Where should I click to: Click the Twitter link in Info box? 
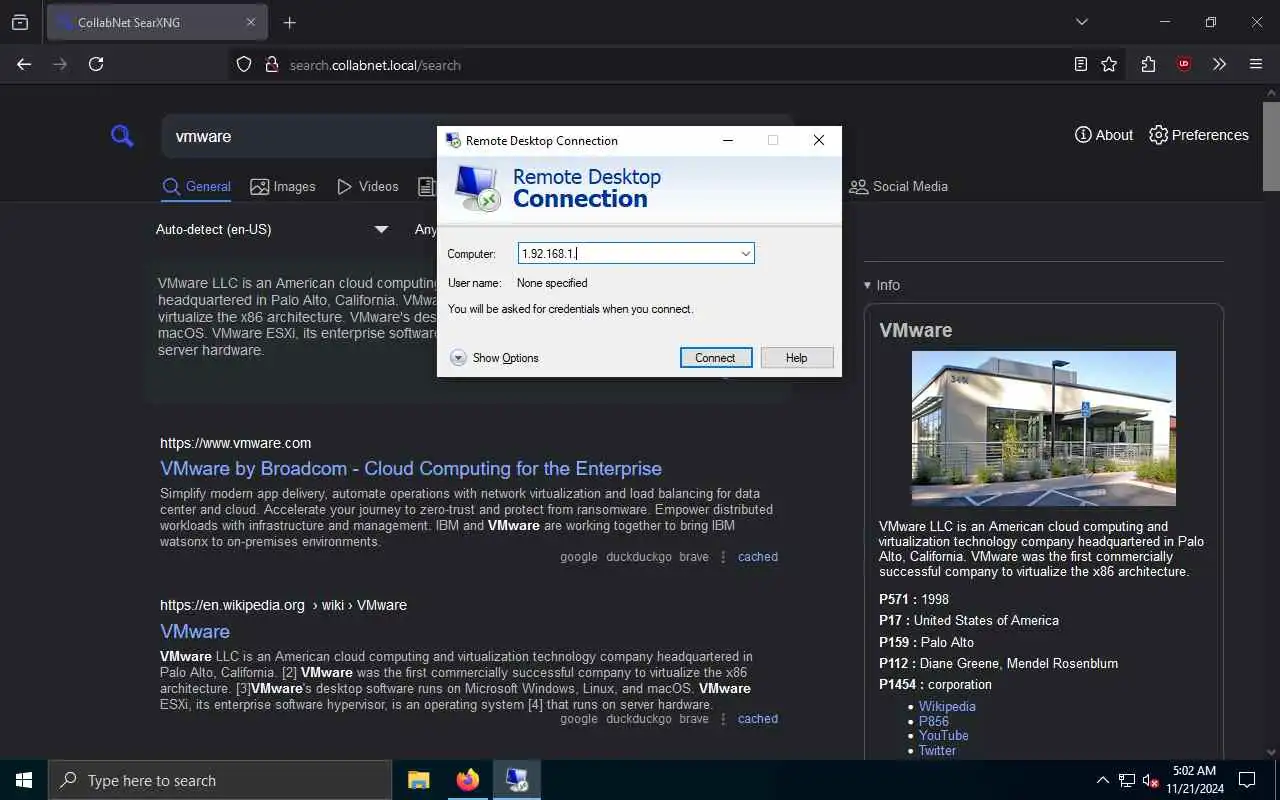click(x=937, y=750)
